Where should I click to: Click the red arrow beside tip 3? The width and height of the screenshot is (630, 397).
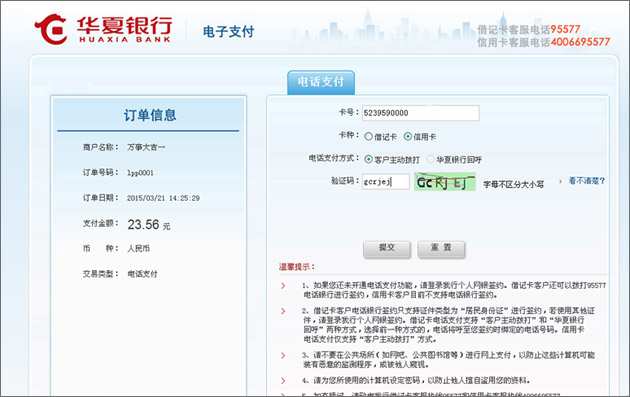(x=283, y=356)
